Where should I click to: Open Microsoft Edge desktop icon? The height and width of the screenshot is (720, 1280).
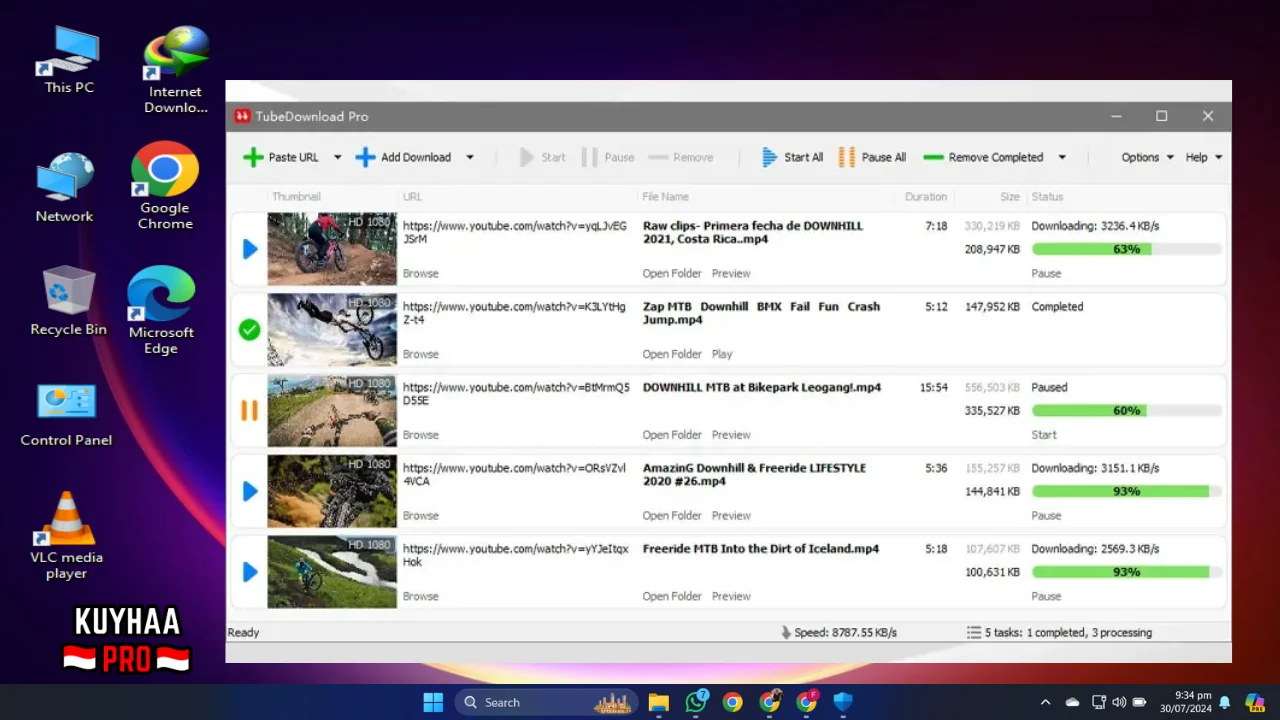coord(160,310)
